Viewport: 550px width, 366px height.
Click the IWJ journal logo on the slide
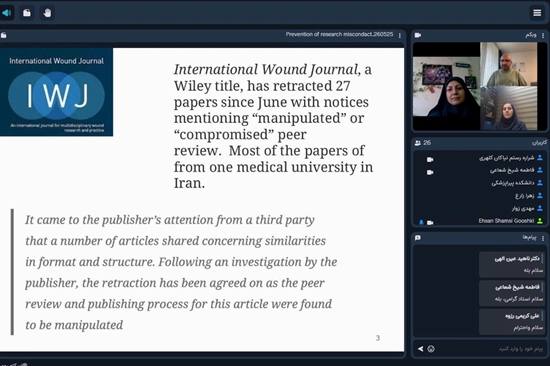click(x=56, y=92)
